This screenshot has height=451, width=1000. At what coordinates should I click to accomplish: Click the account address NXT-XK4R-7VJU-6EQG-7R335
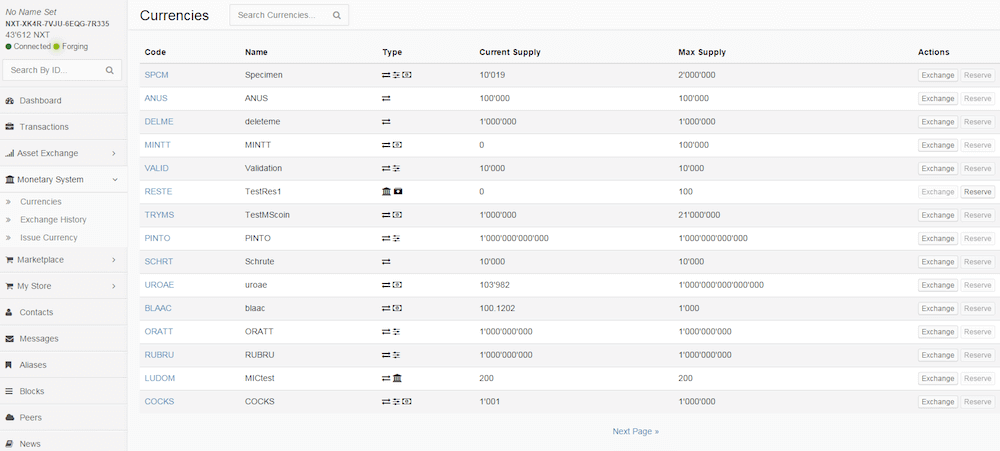(57, 24)
